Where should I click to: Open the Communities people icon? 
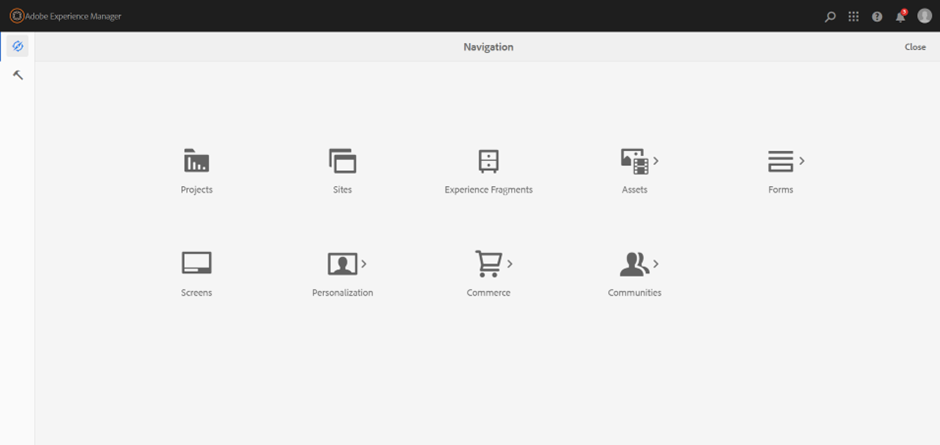coord(634,264)
